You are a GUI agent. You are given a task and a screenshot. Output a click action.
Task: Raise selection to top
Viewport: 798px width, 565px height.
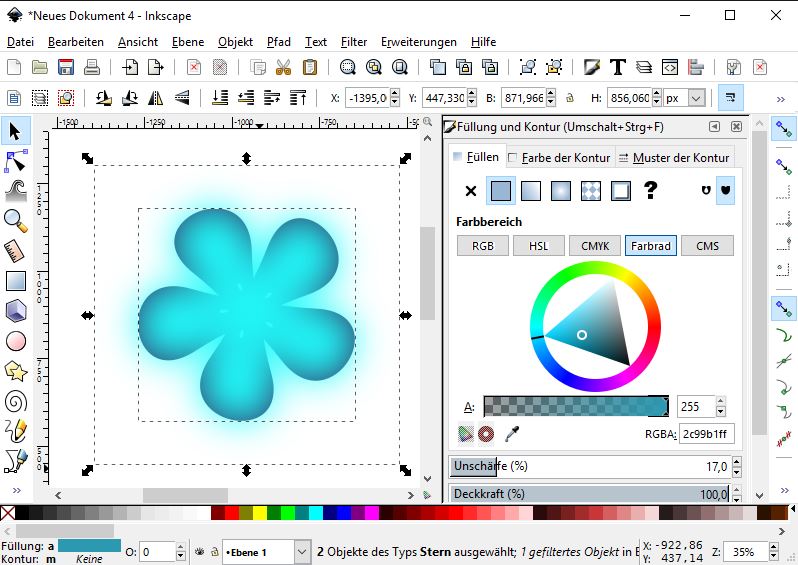(x=298, y=97)
